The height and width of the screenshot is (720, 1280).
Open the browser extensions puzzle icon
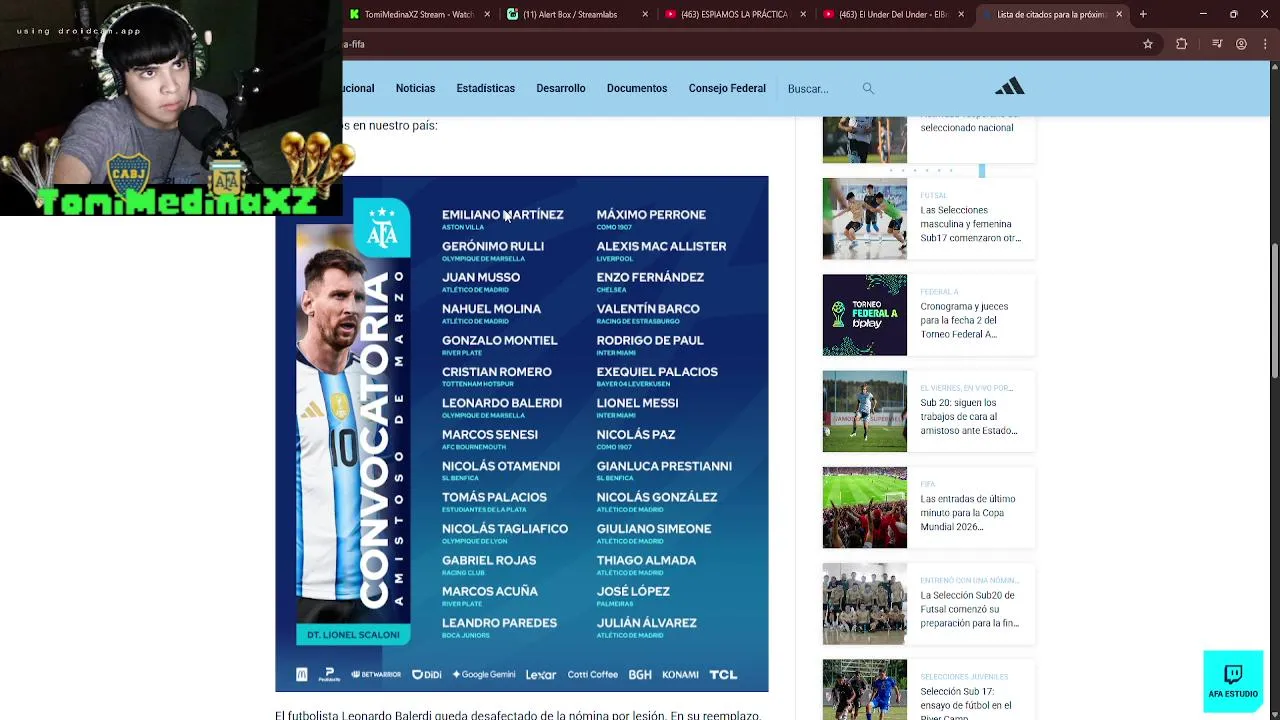coord(1181,44)
